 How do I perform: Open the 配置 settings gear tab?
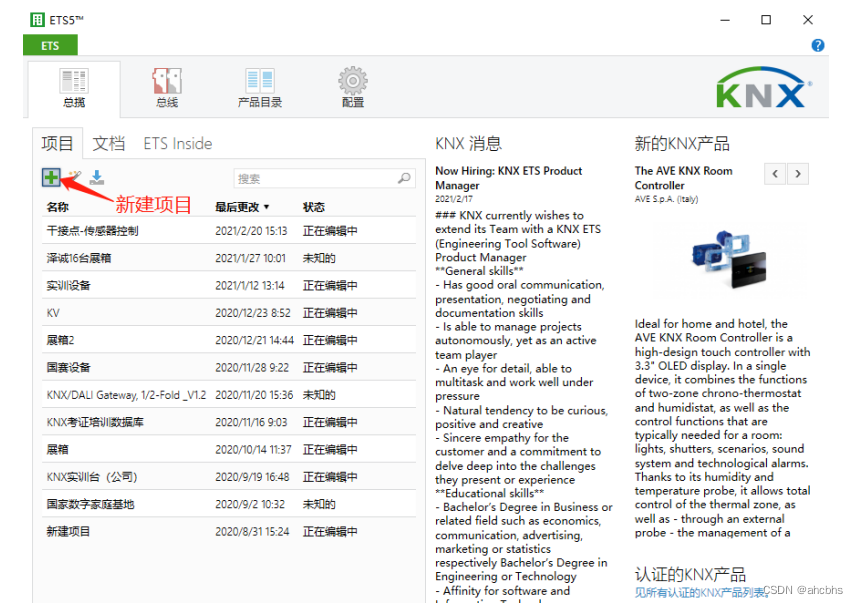click(353, 89)
